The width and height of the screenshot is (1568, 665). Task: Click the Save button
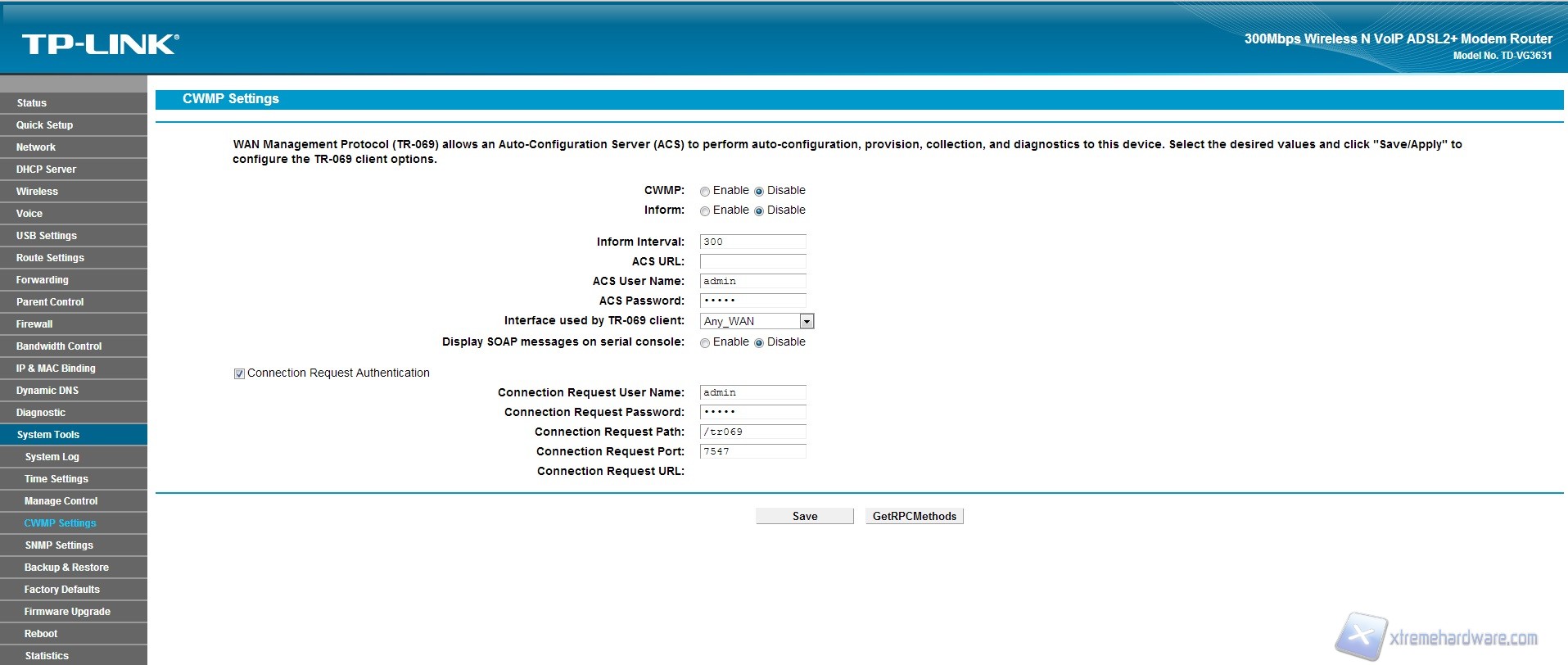[804, 516]
